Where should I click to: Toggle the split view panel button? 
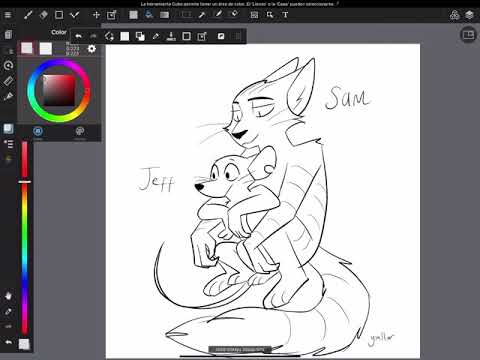(x=468, y=35)
